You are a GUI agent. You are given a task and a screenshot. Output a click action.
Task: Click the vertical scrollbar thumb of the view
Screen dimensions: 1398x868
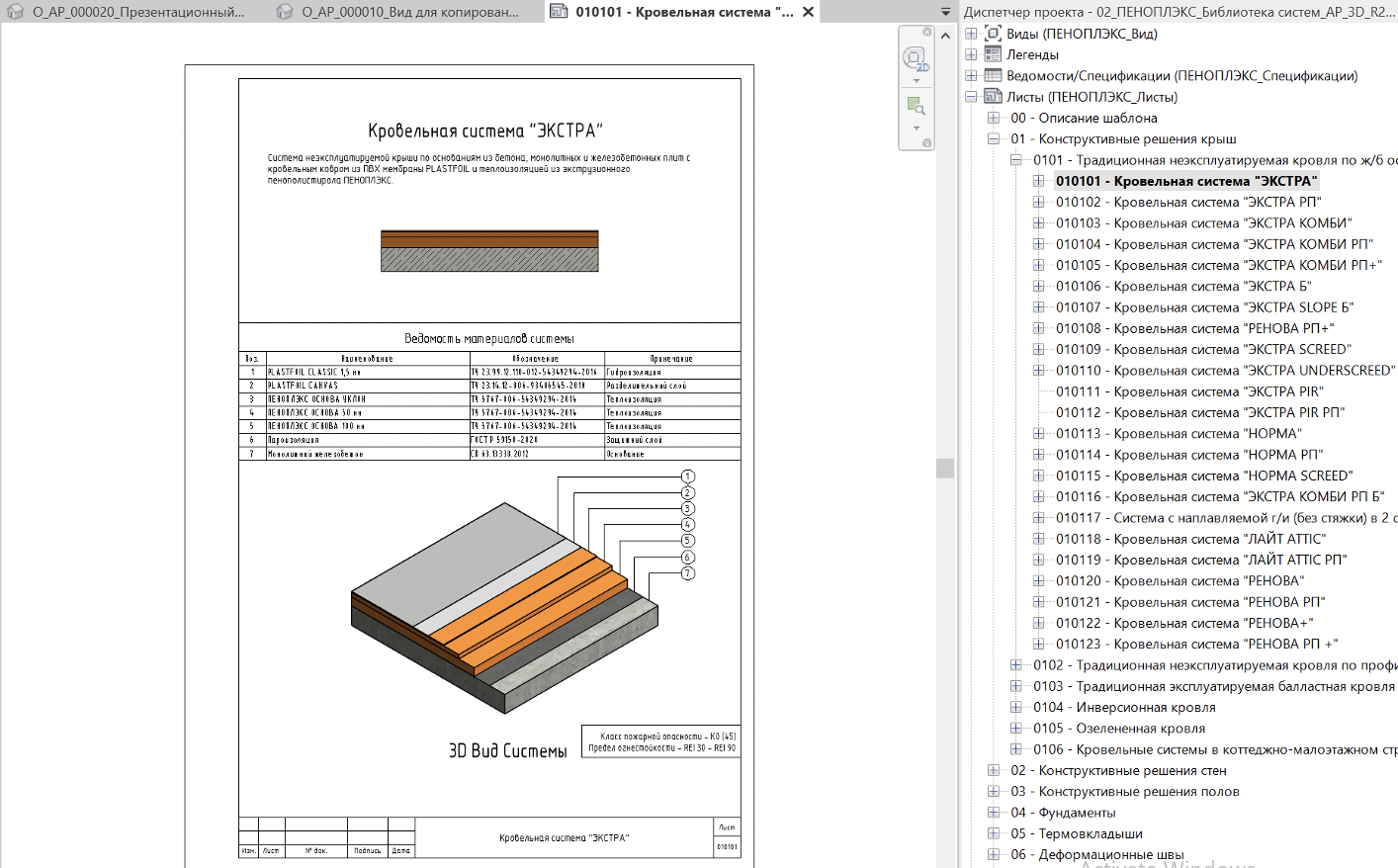945,468
